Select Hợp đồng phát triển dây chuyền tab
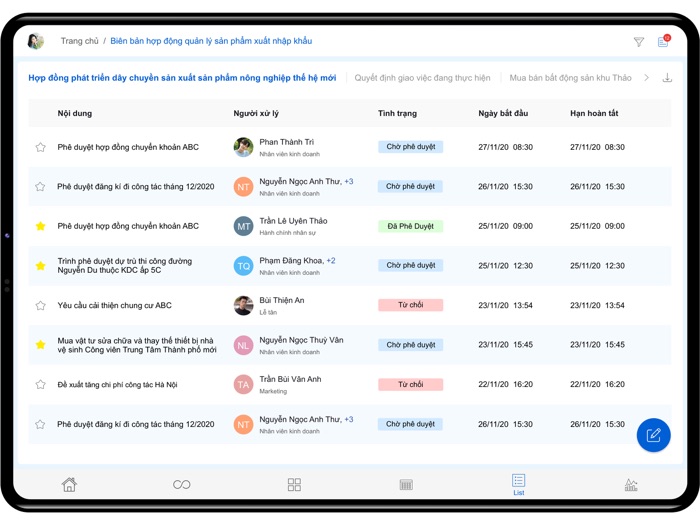 pyautogui.click(x=182, y=78)
